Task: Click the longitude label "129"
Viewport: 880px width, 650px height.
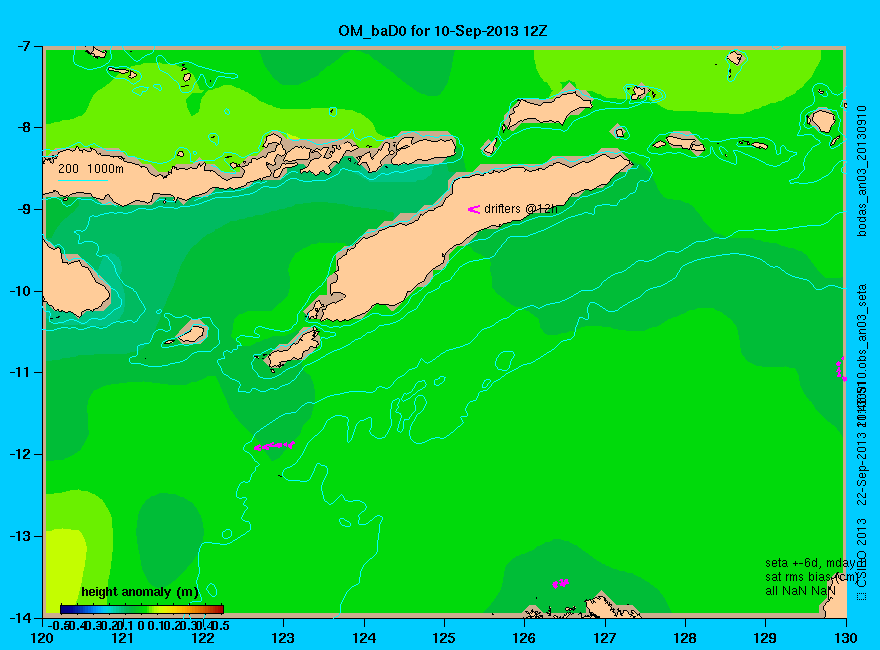Action: pos(766,638)
